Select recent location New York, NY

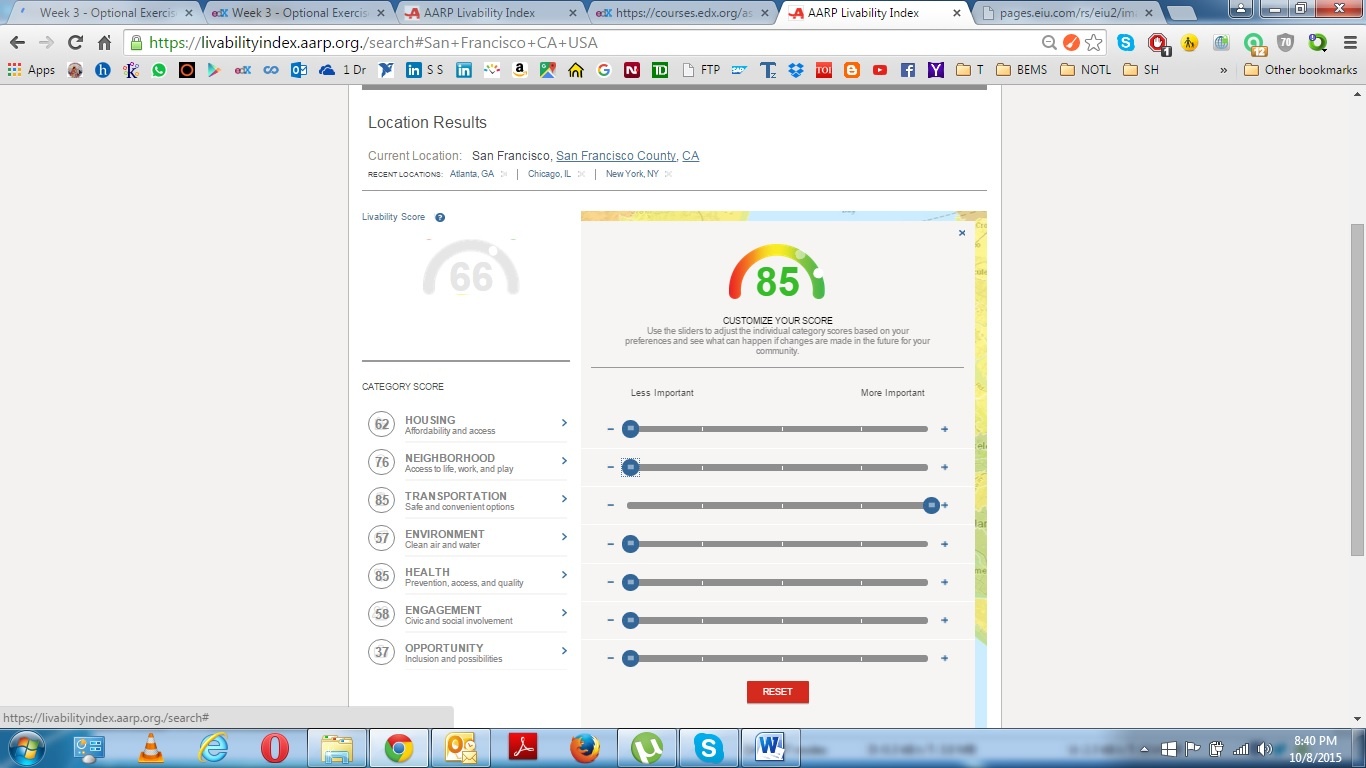[632, 174]
